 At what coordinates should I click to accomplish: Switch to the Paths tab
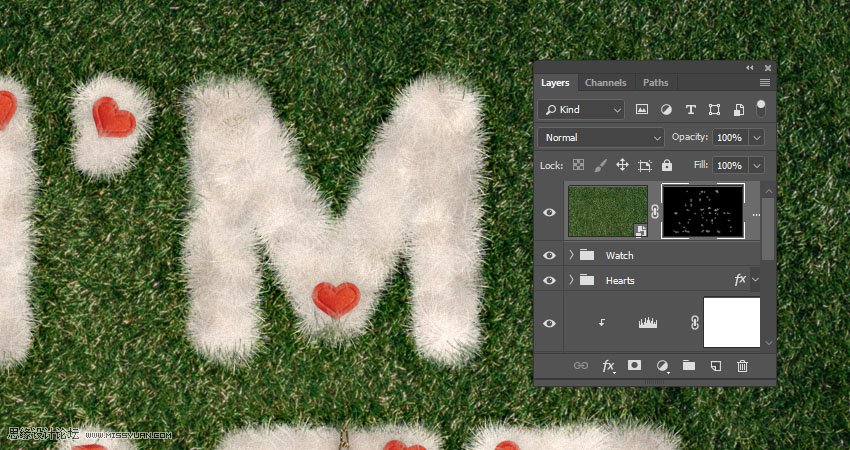[x=655, y=83]
